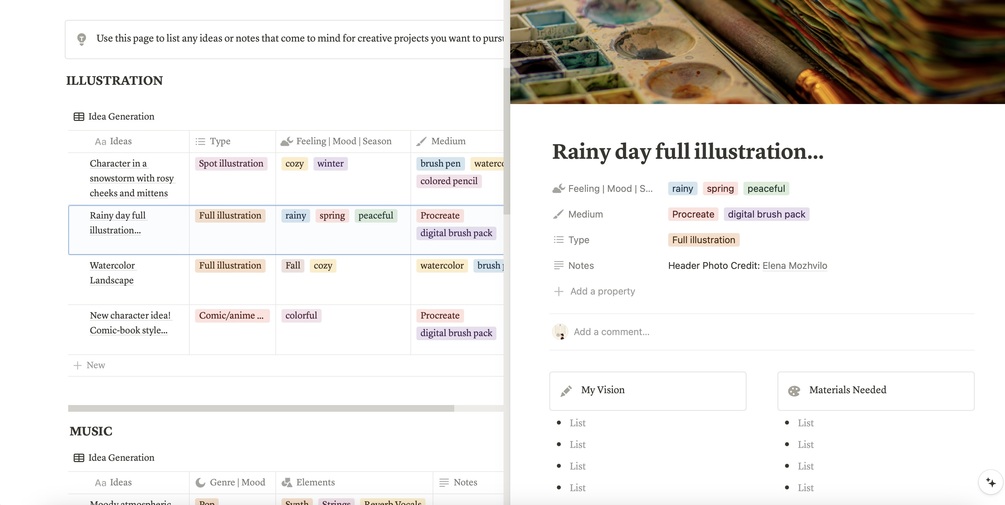Click the first List bullet under My Vision
This screenshot has width=1005, height=505.
(x=577, y=423)
